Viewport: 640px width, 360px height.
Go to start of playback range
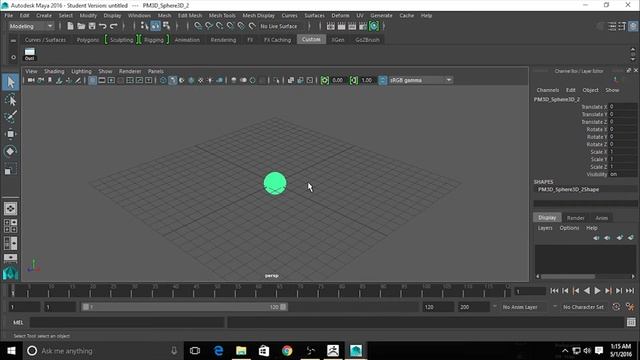pos(554,291)
